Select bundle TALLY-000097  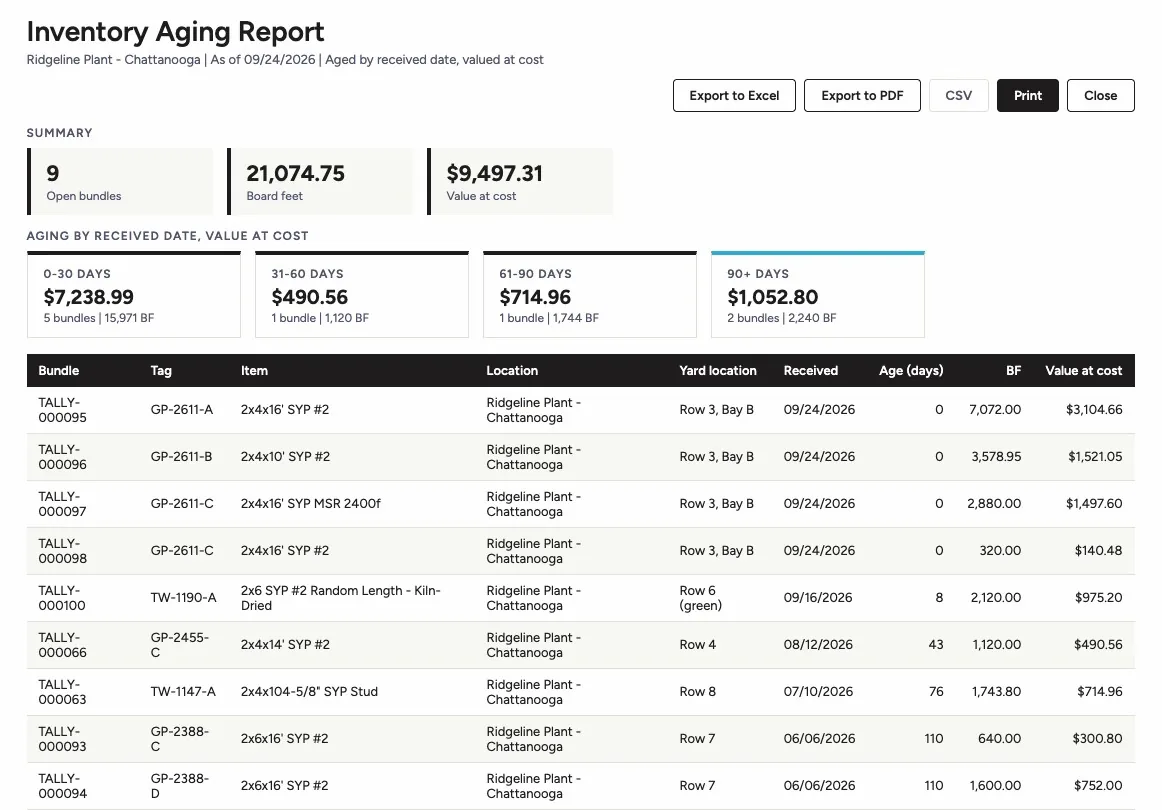tap(63, 504)
